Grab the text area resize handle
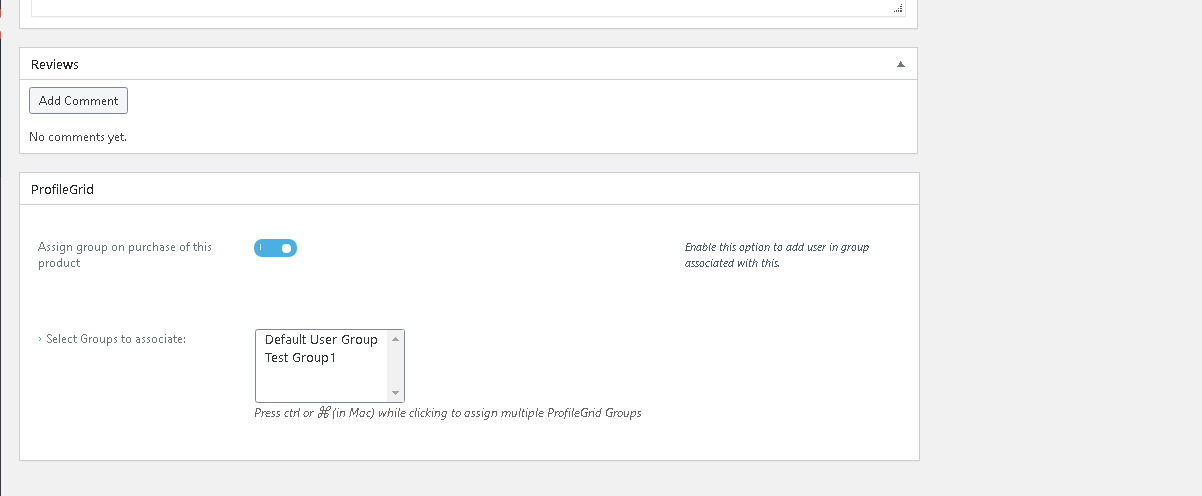 click(899, 8)
